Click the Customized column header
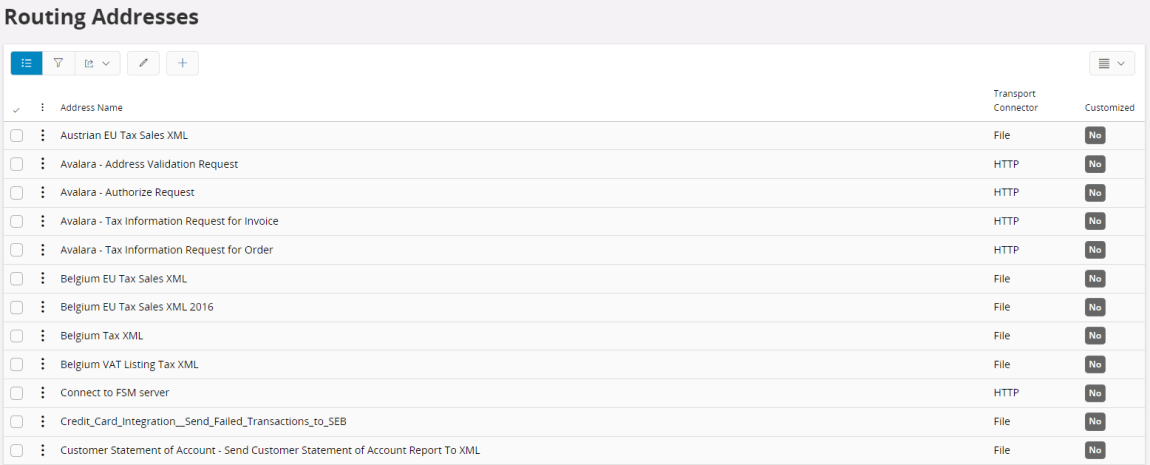Screen dimensions: 1150x465 [x=1109, y=107]
